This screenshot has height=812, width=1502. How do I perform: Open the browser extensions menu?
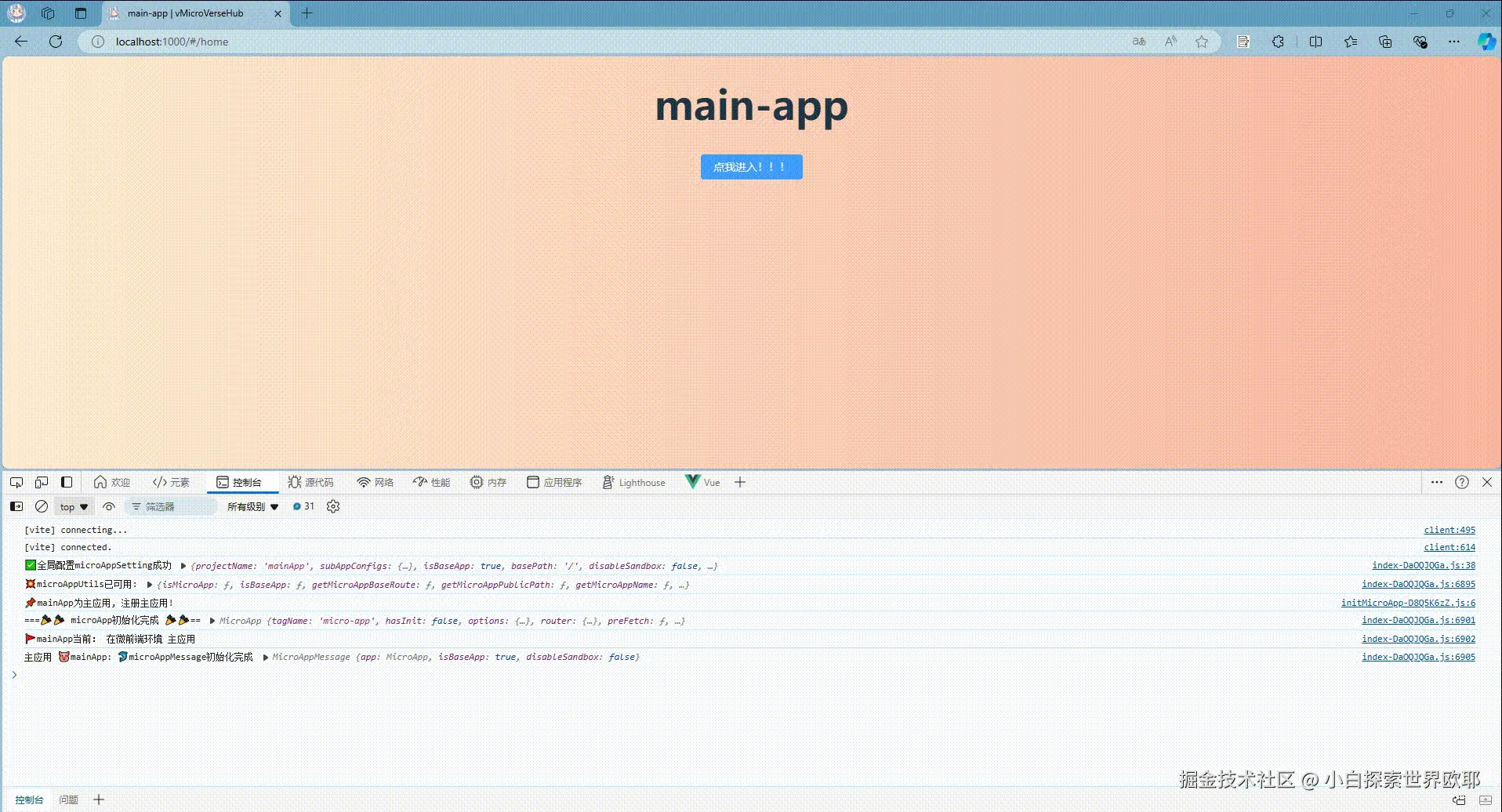[x=1278, y=41]
